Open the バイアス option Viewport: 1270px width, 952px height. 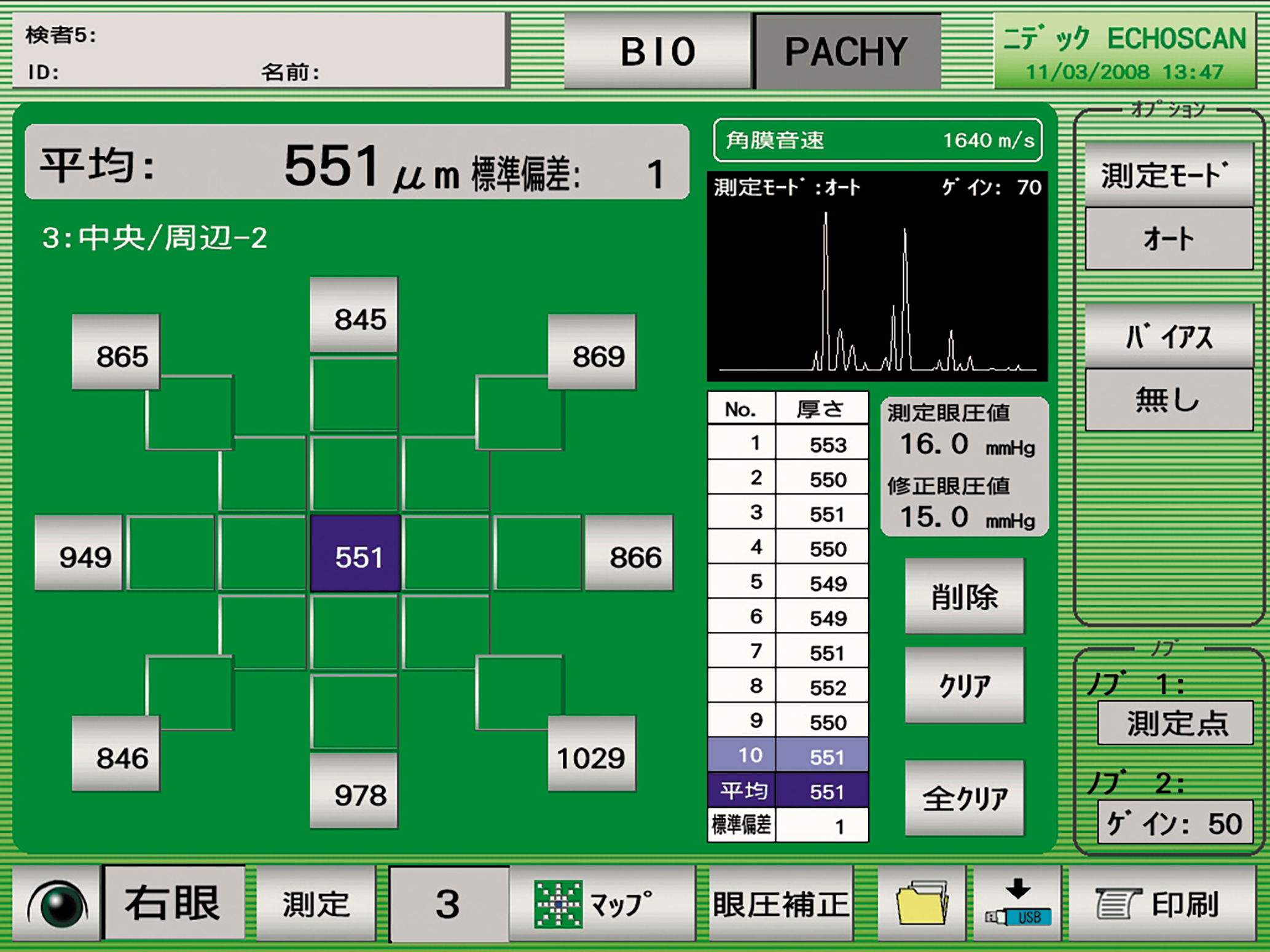(x=1168, y=337)
